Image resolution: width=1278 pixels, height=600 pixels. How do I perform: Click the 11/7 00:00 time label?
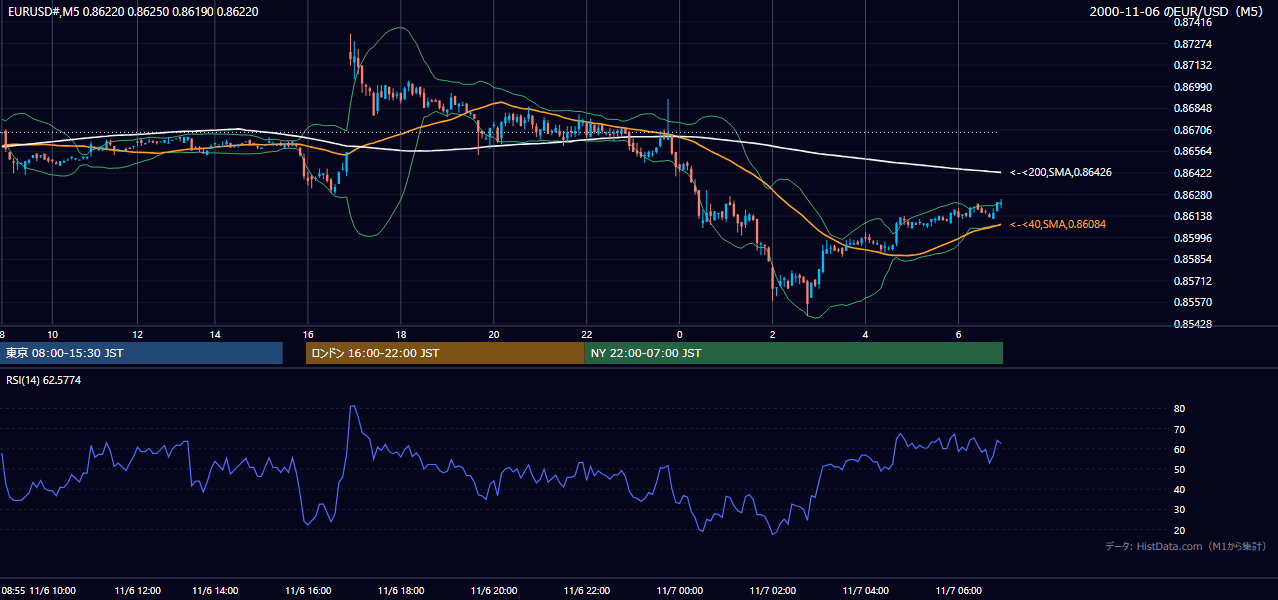(678, 590)
